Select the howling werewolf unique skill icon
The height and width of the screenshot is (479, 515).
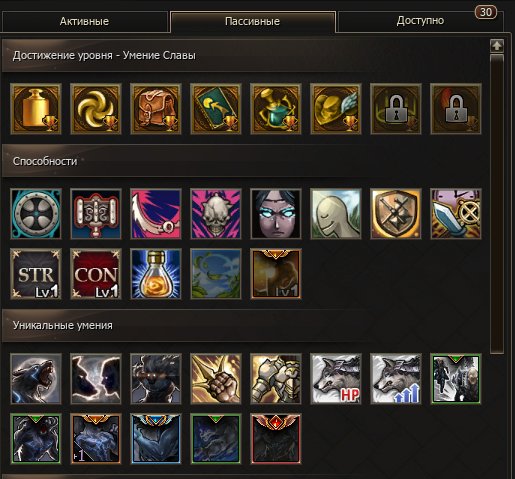pos(36,379)
